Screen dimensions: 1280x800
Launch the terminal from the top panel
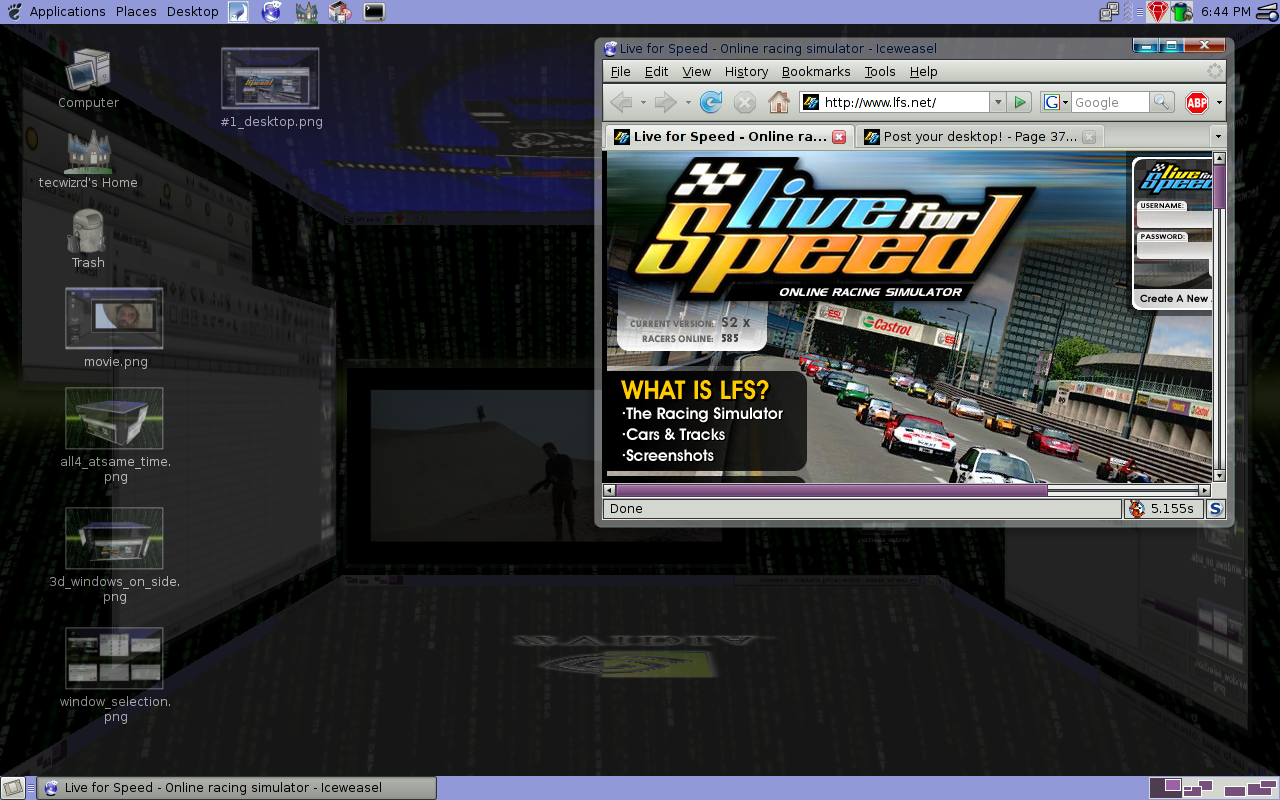point(374,12)
